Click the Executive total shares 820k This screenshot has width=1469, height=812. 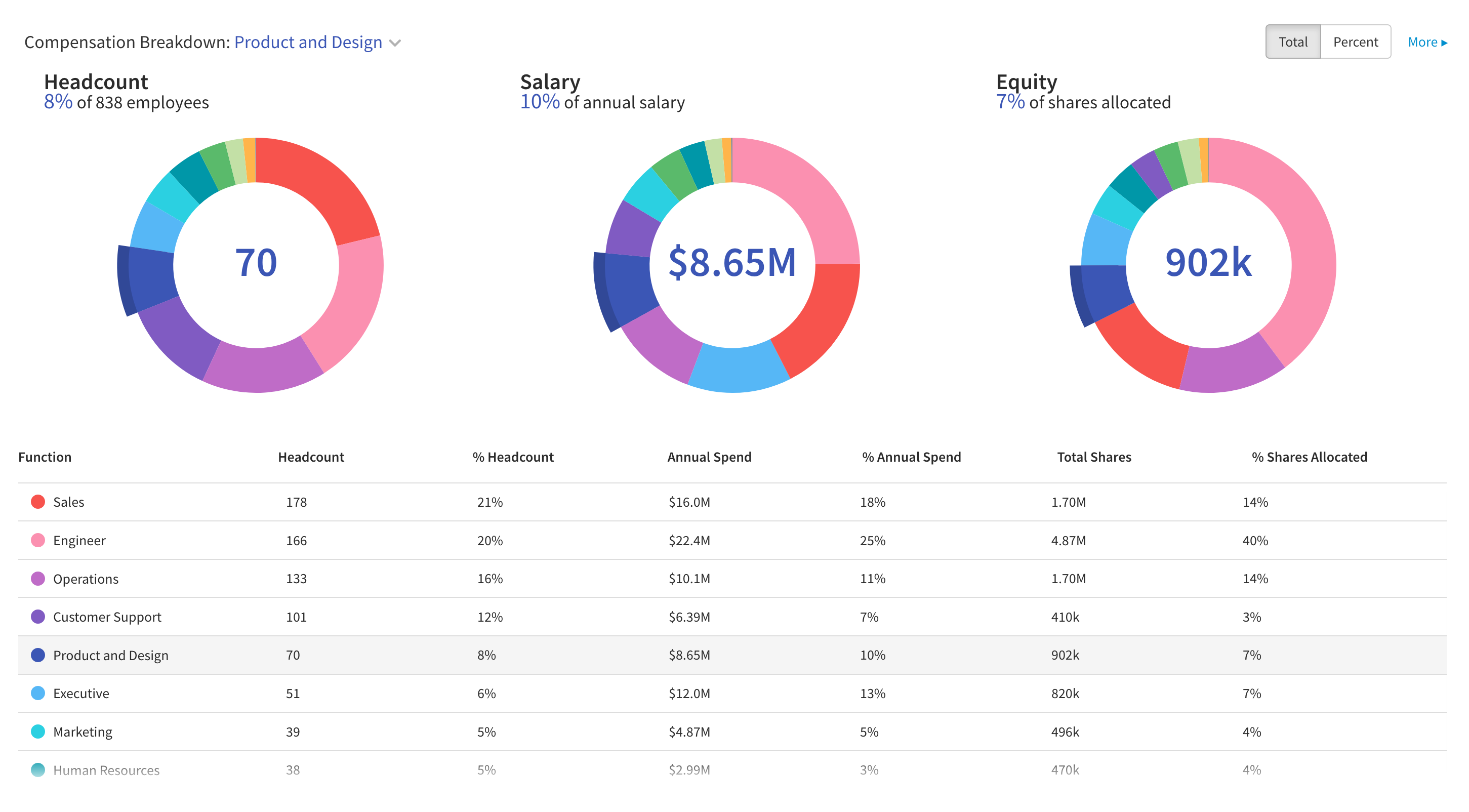(1065, 694)
